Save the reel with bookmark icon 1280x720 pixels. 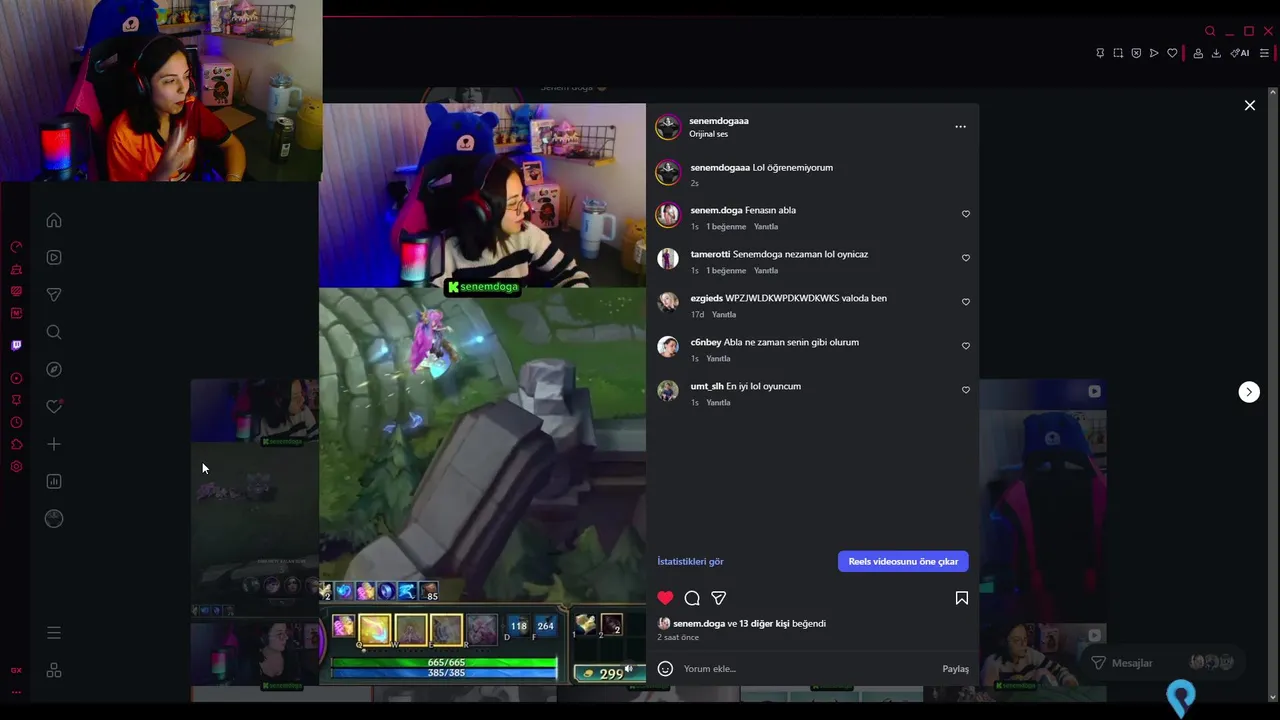pos(961,598)
